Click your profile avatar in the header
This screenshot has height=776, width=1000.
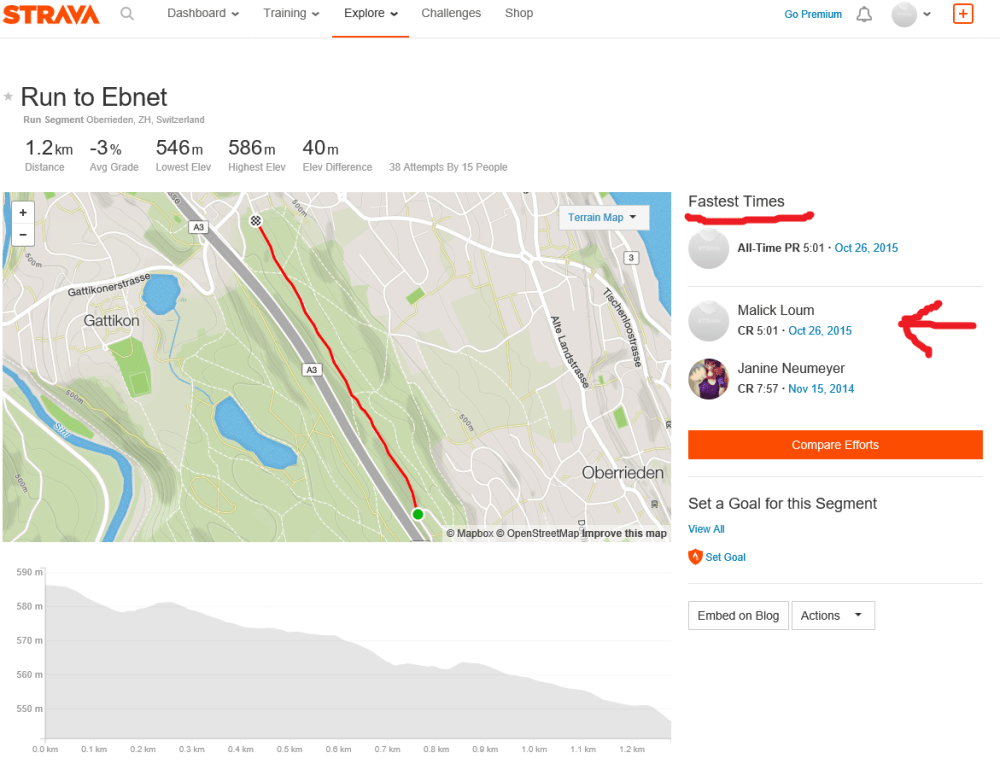904,14
